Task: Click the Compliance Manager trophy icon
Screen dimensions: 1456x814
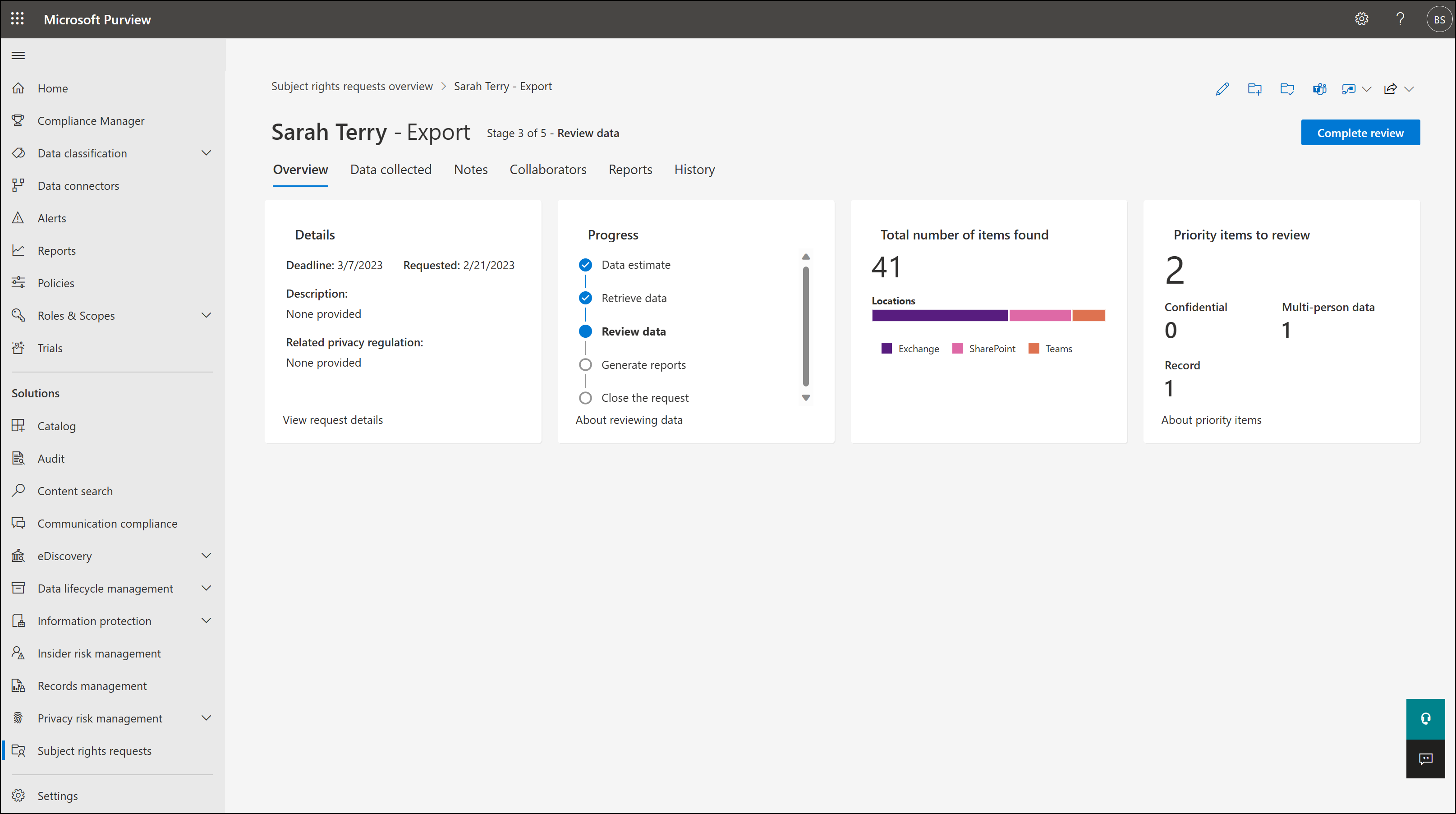Action: pos(18,120)
